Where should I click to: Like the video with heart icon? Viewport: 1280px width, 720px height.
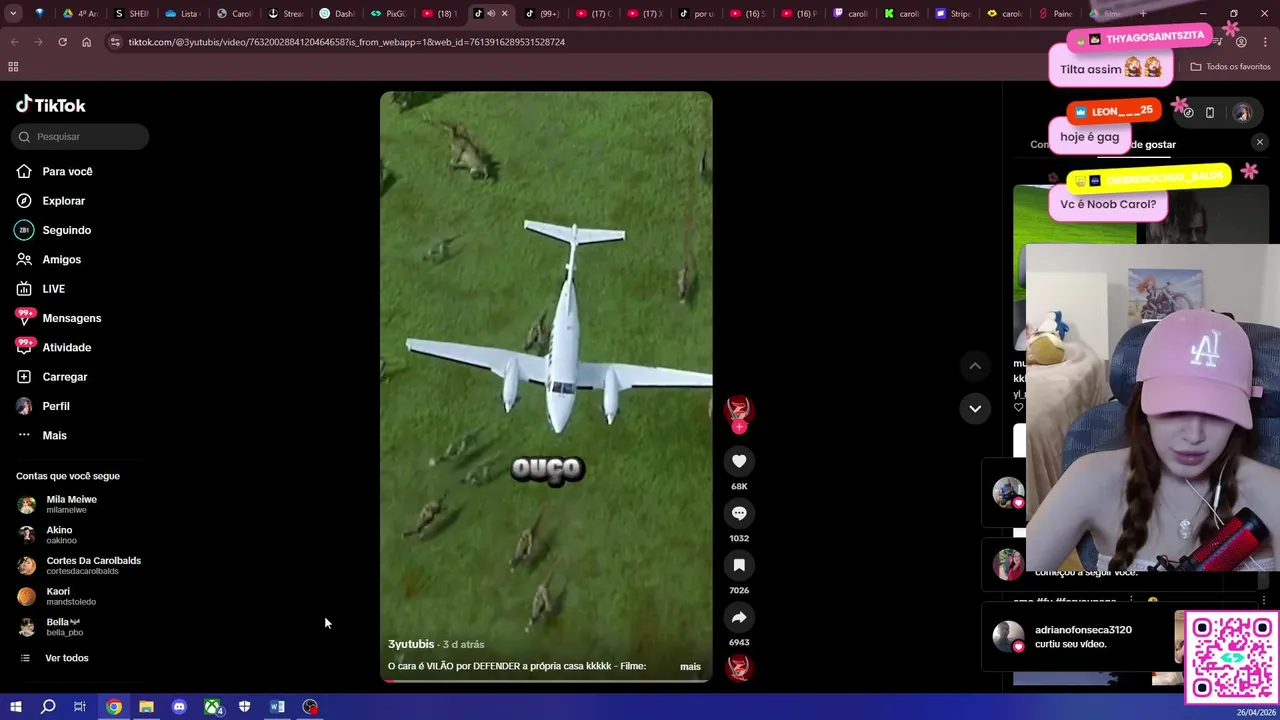coord(739,461)
